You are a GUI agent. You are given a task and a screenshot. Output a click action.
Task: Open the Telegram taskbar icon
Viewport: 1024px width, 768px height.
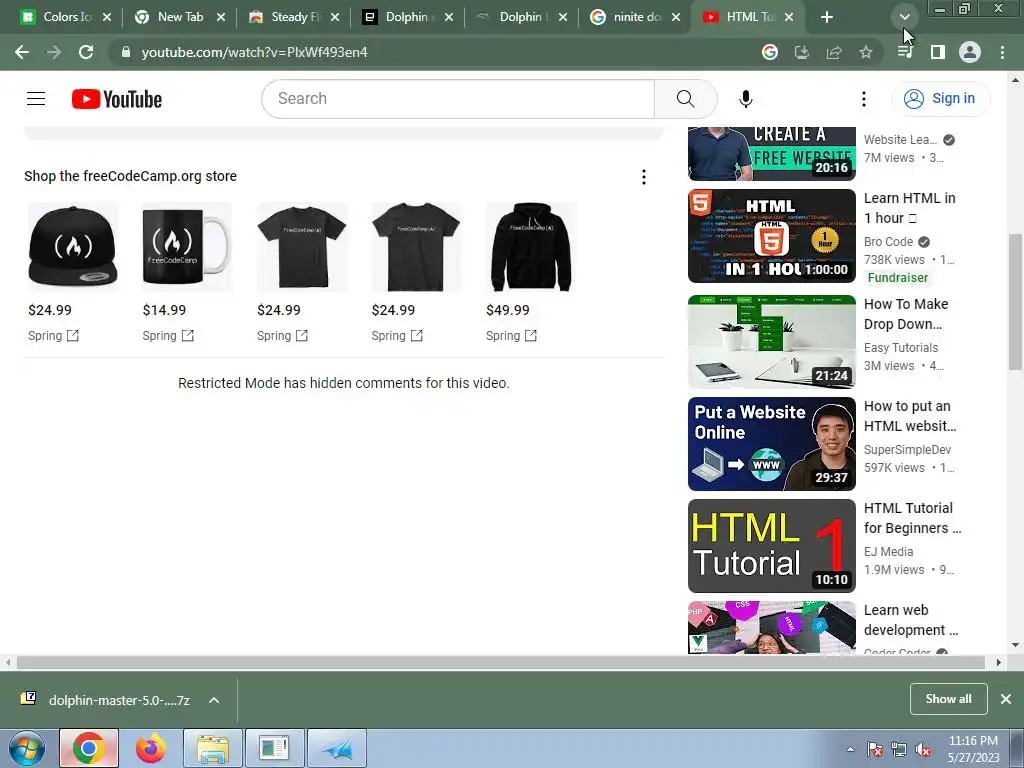click(337, 748)
